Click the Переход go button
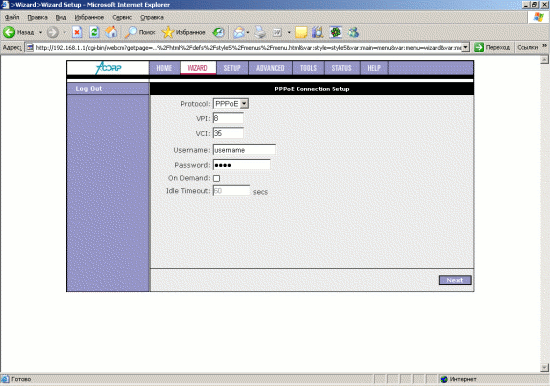 pos(492,47)
